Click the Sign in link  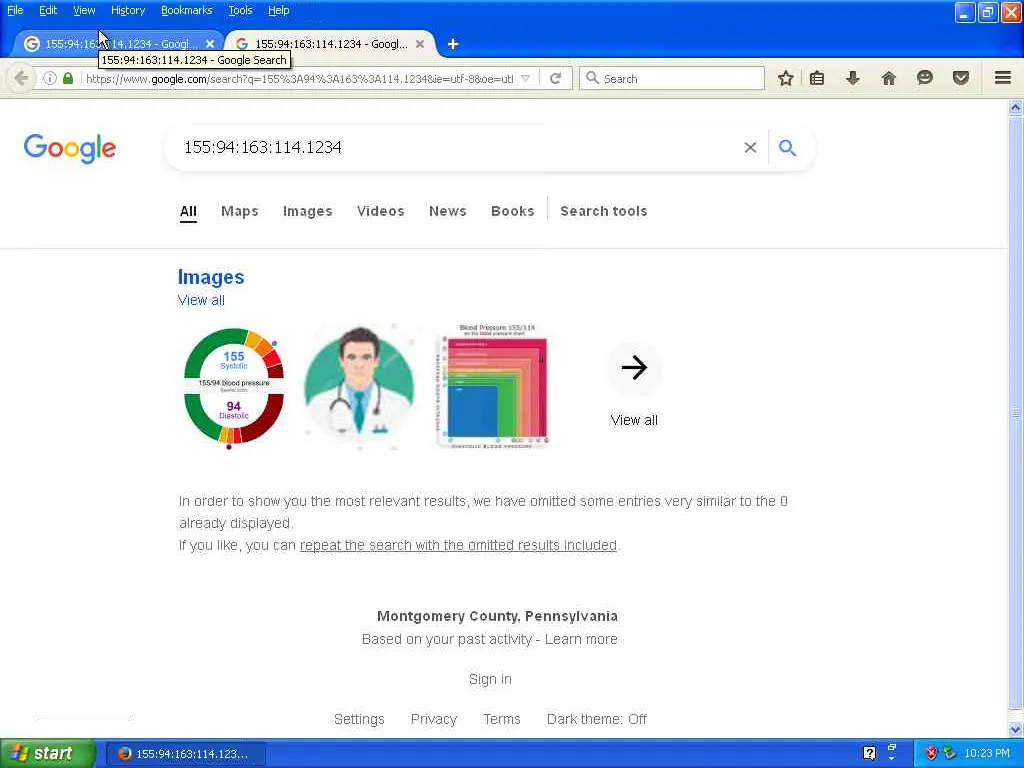[x=490, y=679]
